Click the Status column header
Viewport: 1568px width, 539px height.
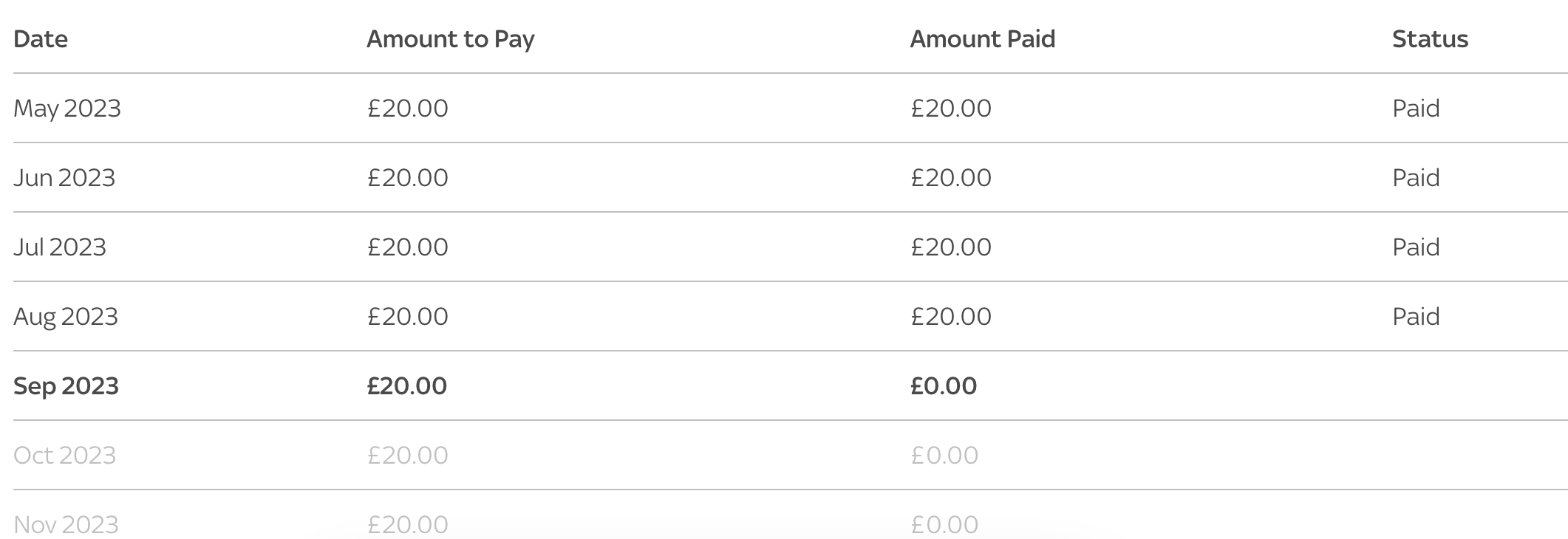click(x=1430, y=38)
